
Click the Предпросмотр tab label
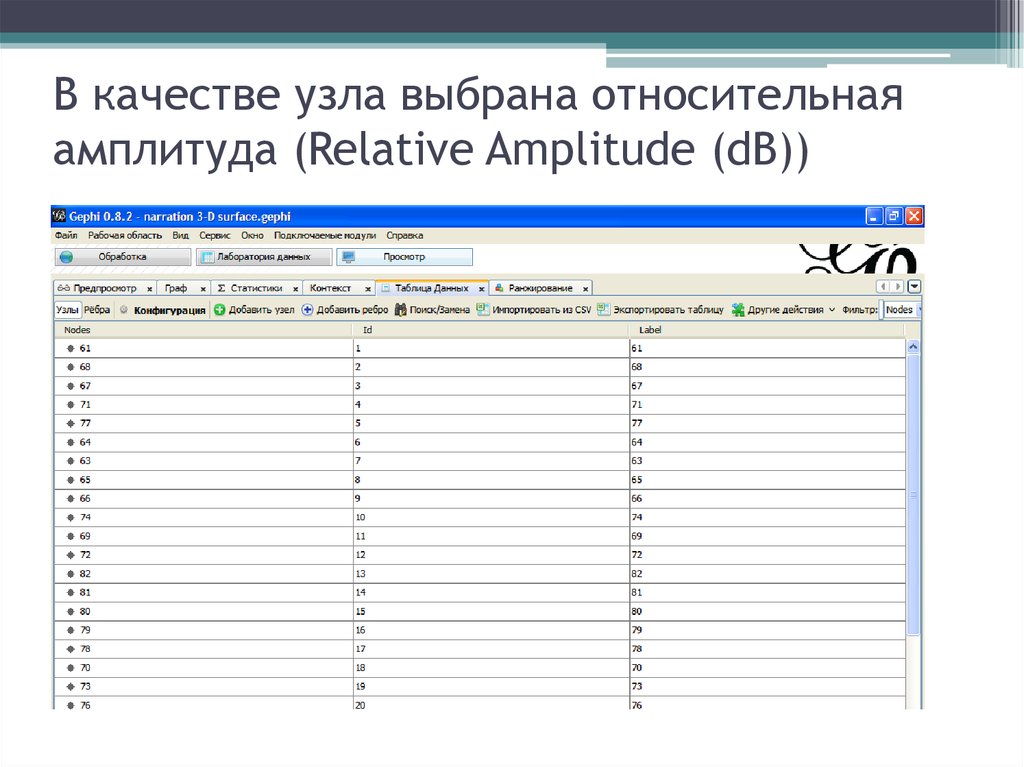105,287
